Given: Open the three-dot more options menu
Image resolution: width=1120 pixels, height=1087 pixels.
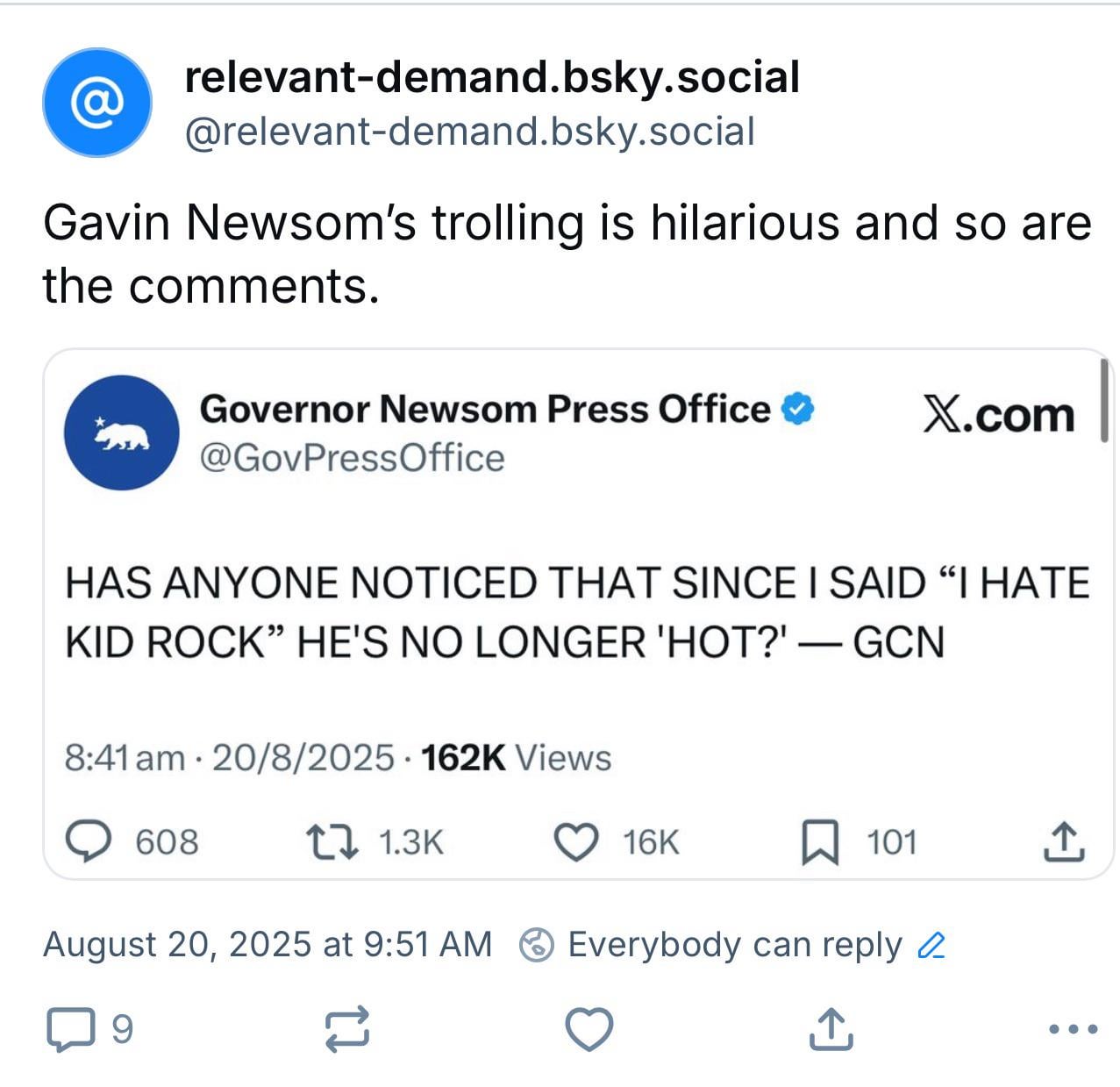Looking at the screenshot, I should (x=1074, y=1029).
